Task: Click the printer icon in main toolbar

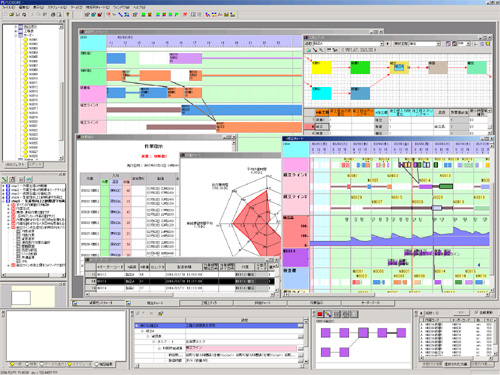Action: pos(53,15)
